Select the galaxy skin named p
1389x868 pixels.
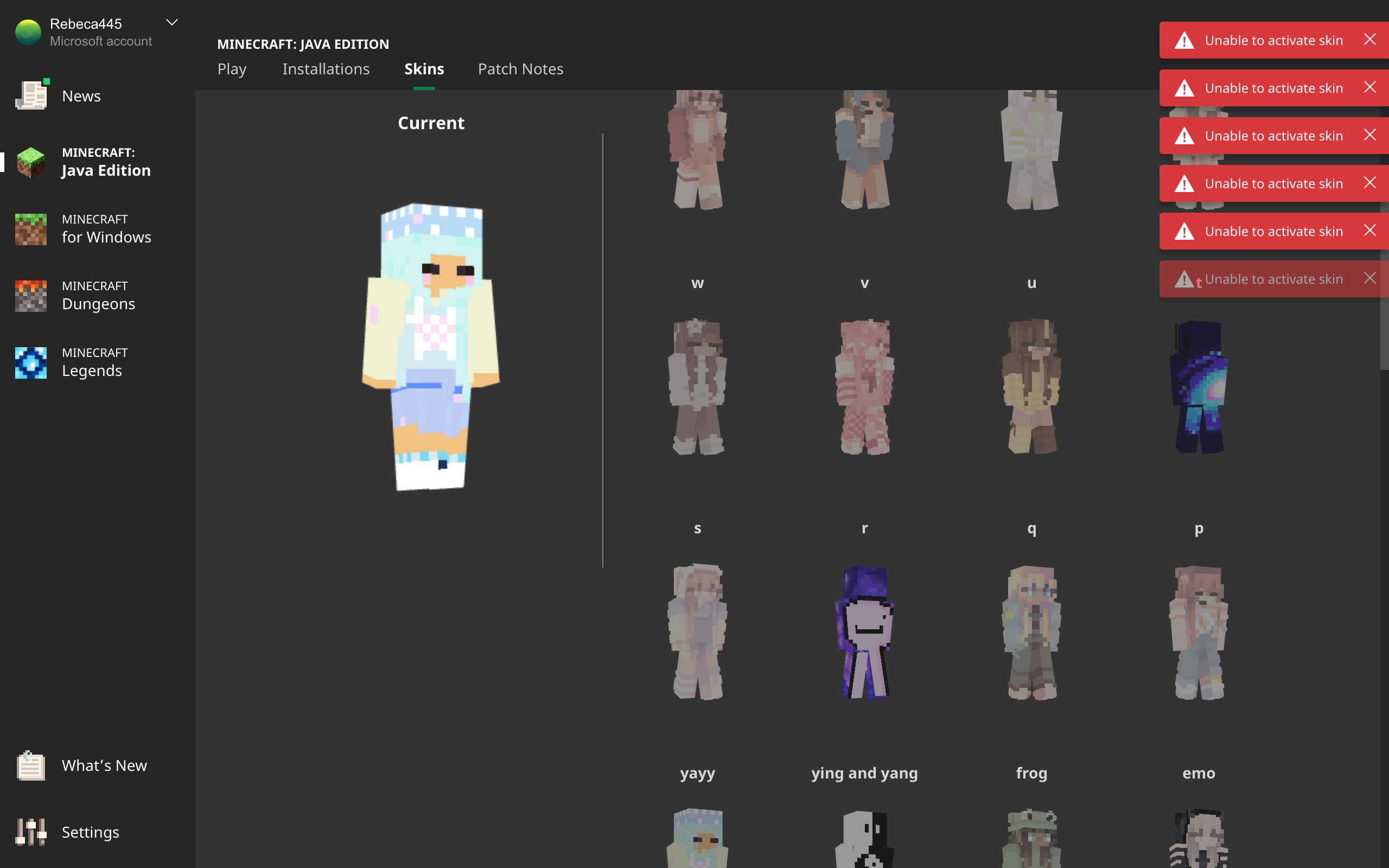[x=1199, y=386]
